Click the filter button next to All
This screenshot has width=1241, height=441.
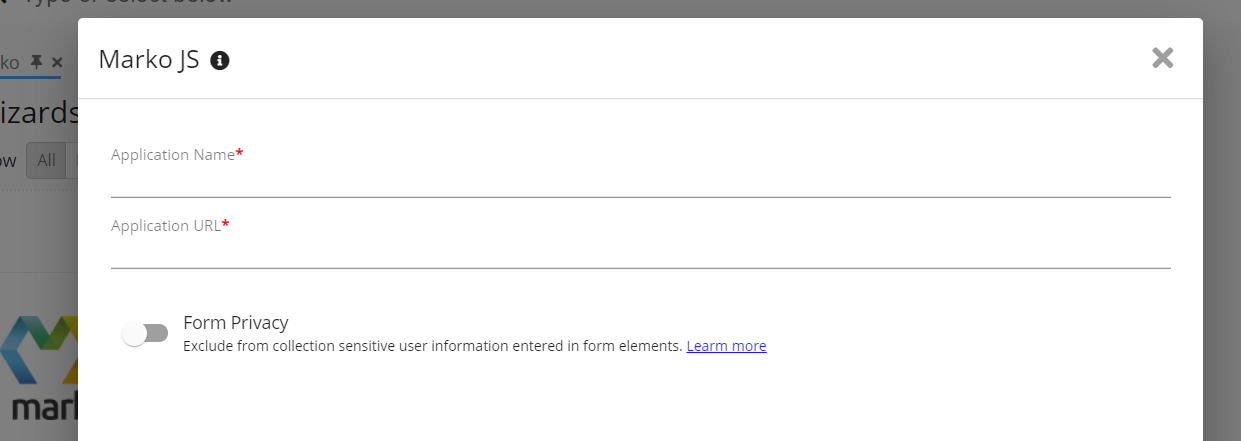[x=72, y=160]
